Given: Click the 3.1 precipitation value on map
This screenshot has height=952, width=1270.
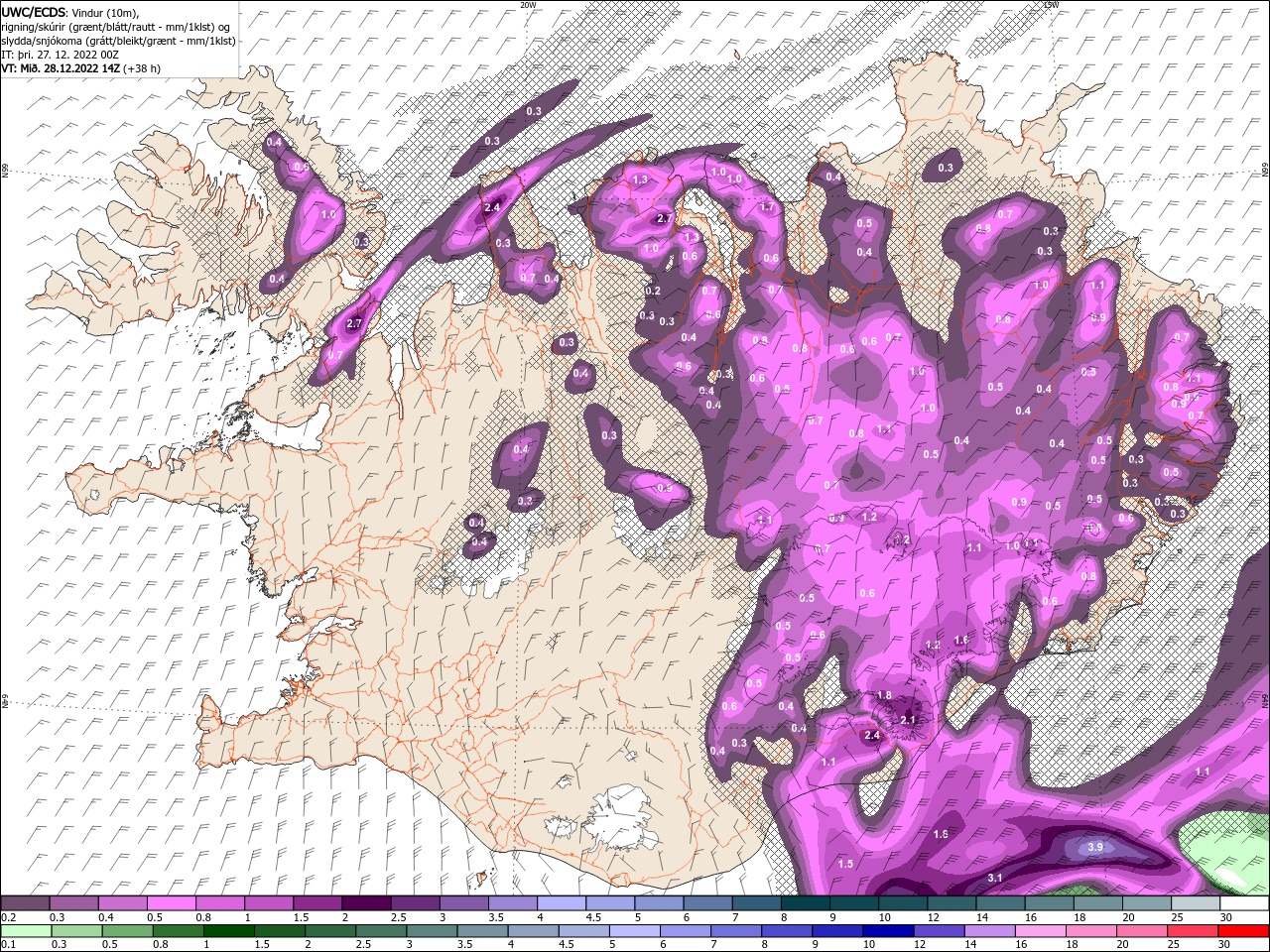Looking at the screenshot, I should pos(995,879).
